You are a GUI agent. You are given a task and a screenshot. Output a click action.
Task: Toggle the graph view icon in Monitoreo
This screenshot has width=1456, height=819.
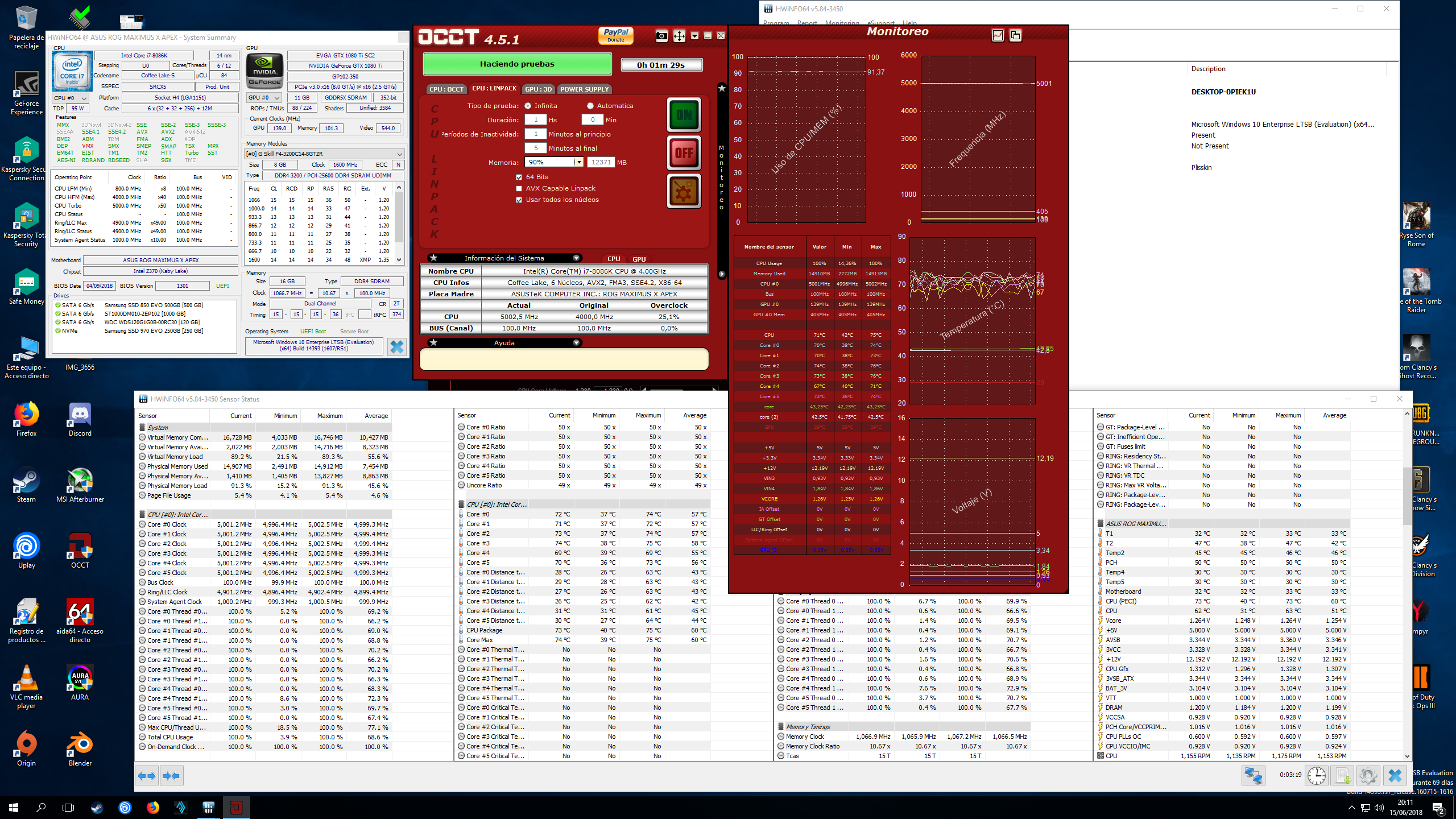998,35
